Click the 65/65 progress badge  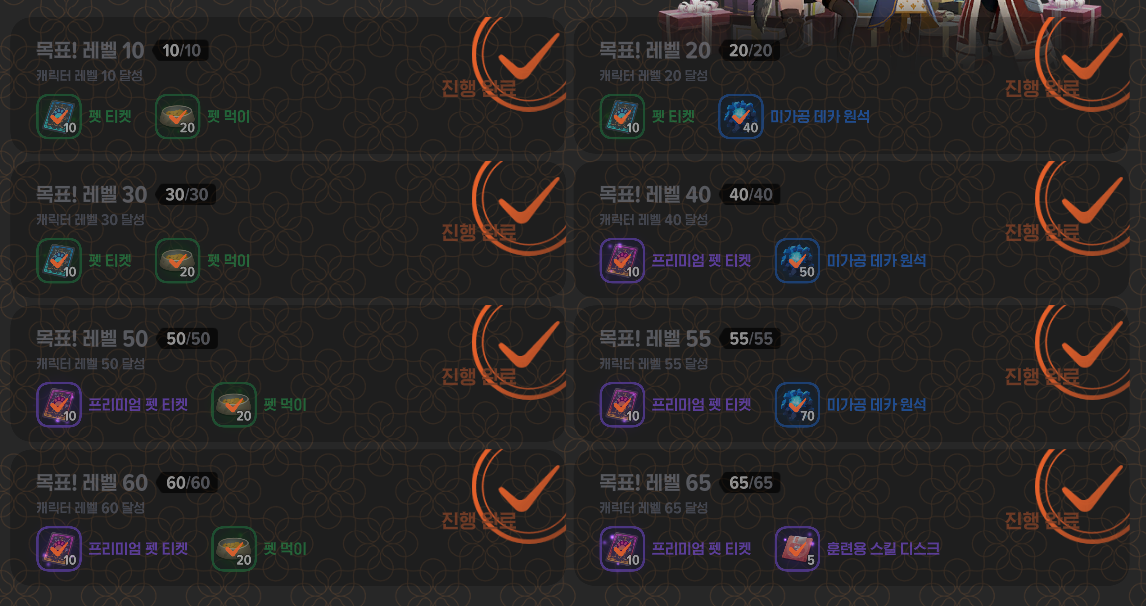click(x=751, y=482)
